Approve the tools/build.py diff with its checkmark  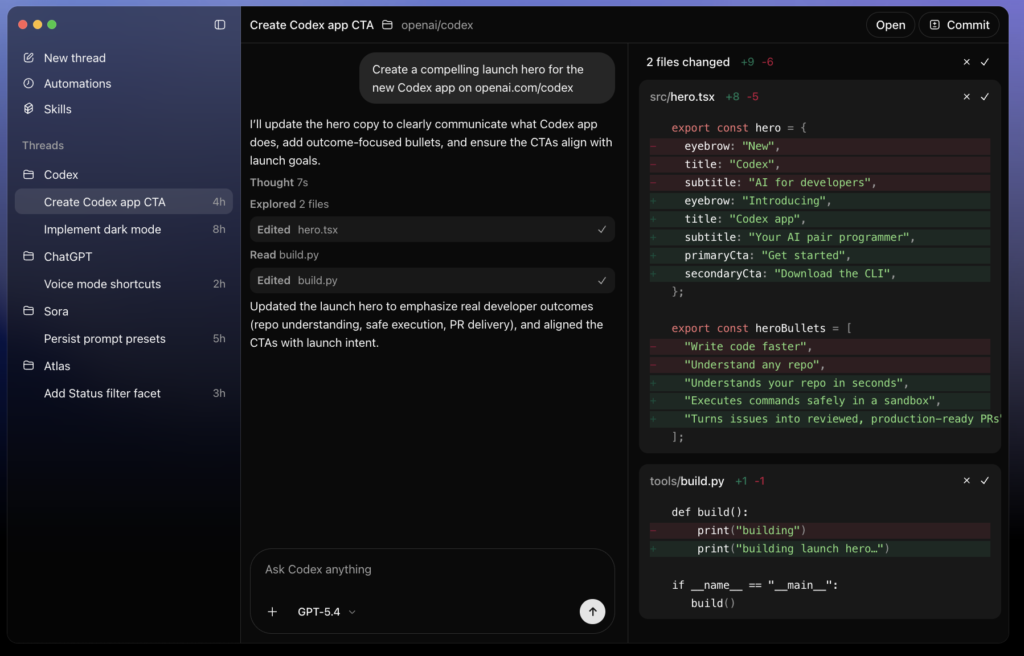pos(985,480)
